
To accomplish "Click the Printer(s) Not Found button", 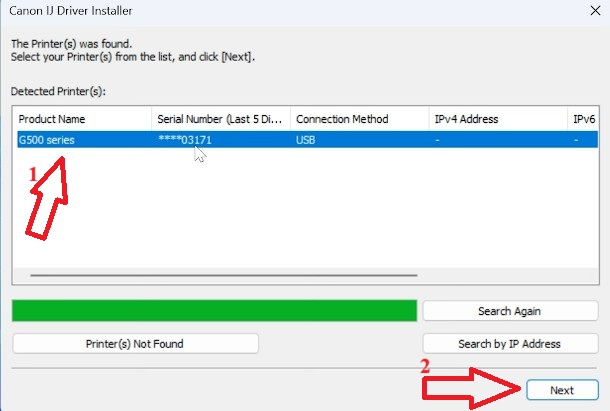I will click(135, 344).
